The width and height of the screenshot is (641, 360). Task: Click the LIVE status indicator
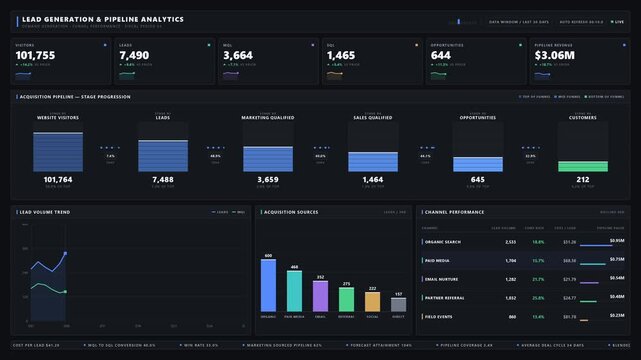[617, 22]
